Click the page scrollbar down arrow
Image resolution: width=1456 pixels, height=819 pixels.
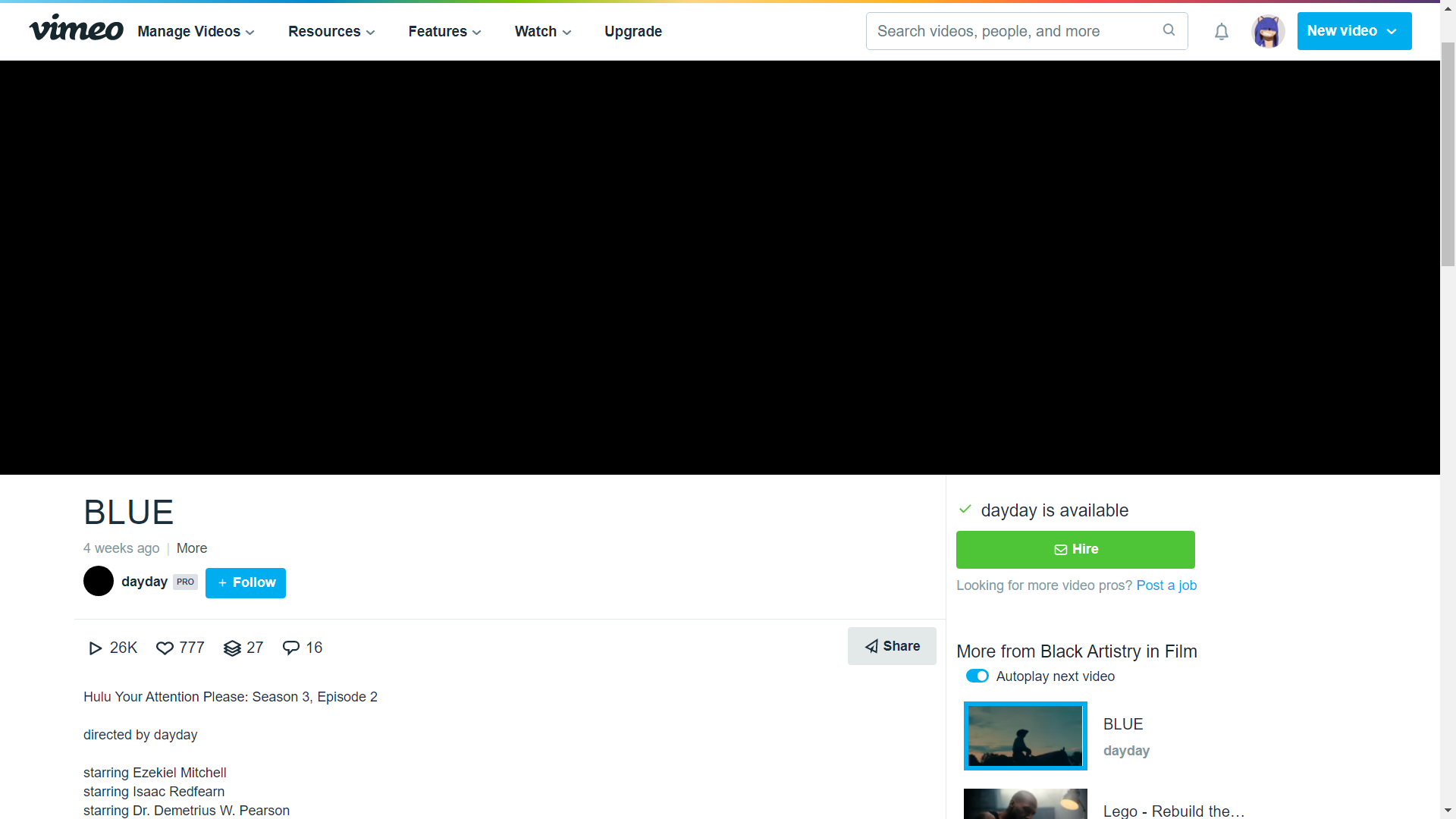coord(1448,811)
